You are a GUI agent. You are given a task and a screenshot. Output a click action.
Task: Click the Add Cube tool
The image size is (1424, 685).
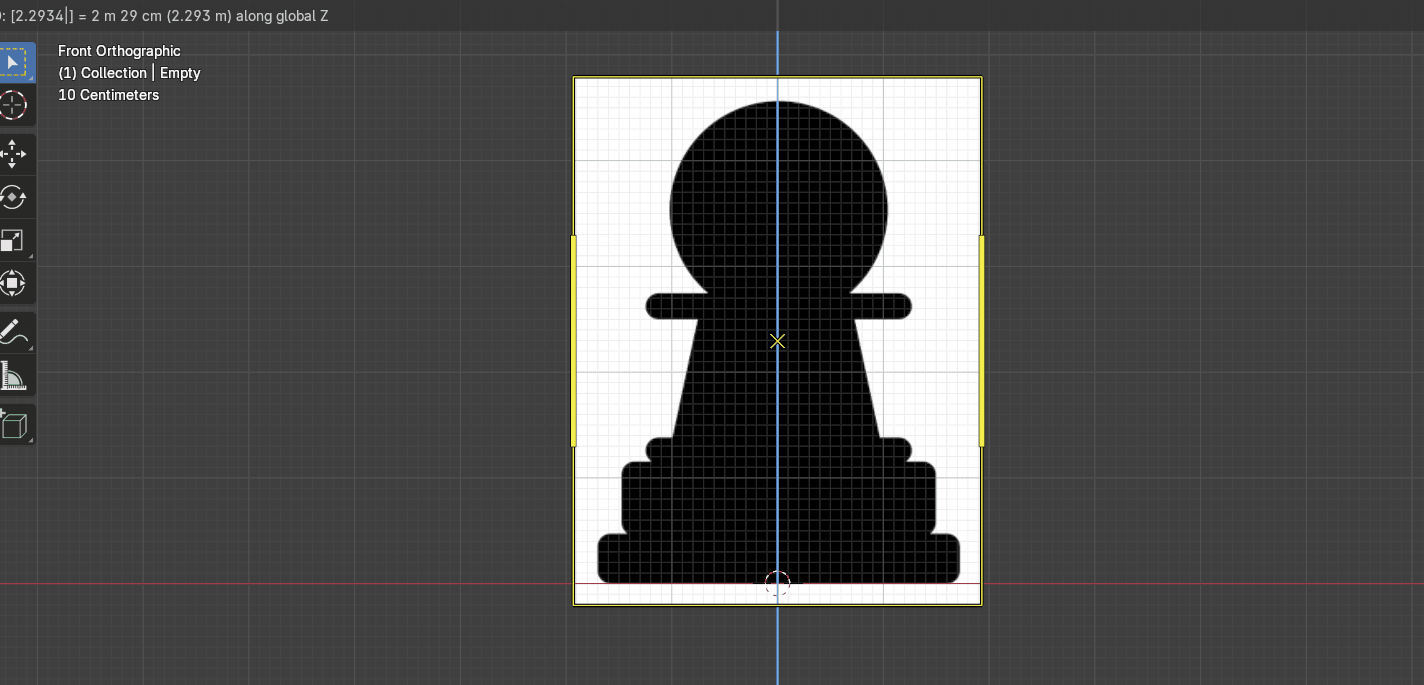[x=13, y=425]
